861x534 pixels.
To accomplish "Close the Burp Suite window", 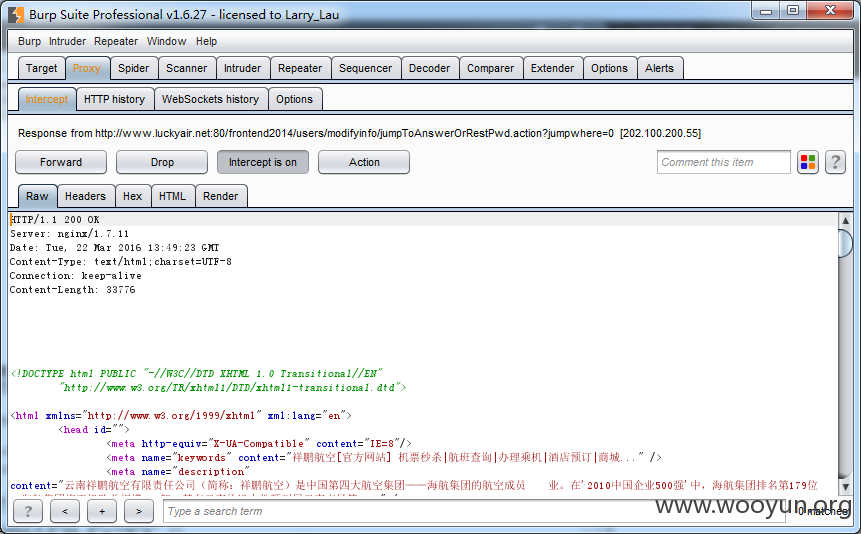I will tap(830, 10).
